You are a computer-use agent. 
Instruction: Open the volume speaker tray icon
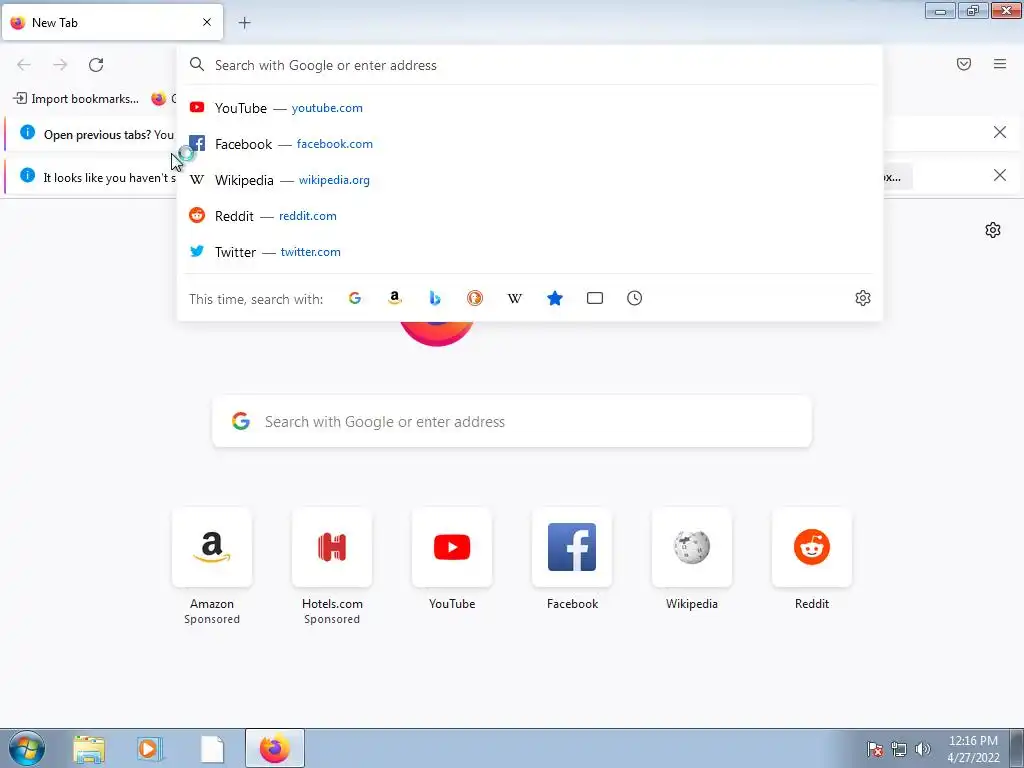click(x=923, y=749)
